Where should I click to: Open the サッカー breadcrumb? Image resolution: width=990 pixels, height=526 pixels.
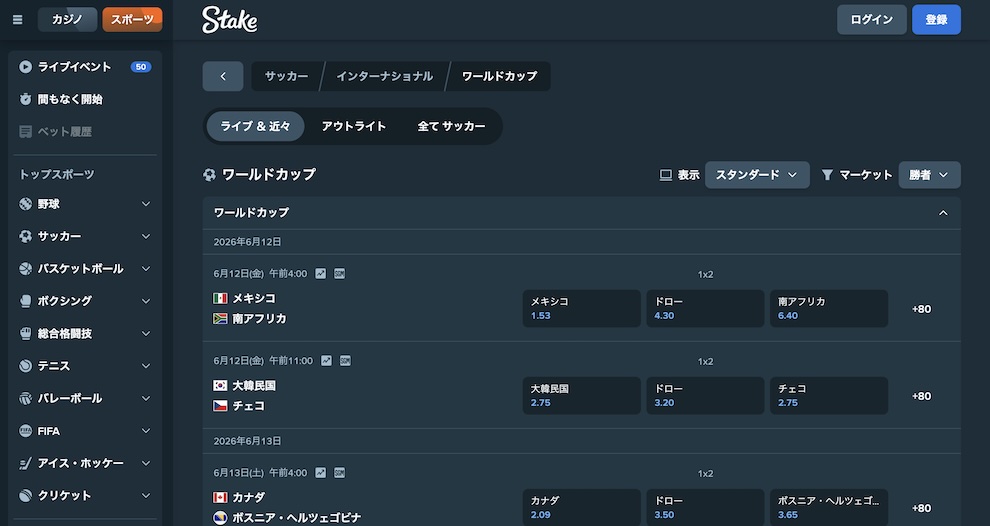click(287, 76)
